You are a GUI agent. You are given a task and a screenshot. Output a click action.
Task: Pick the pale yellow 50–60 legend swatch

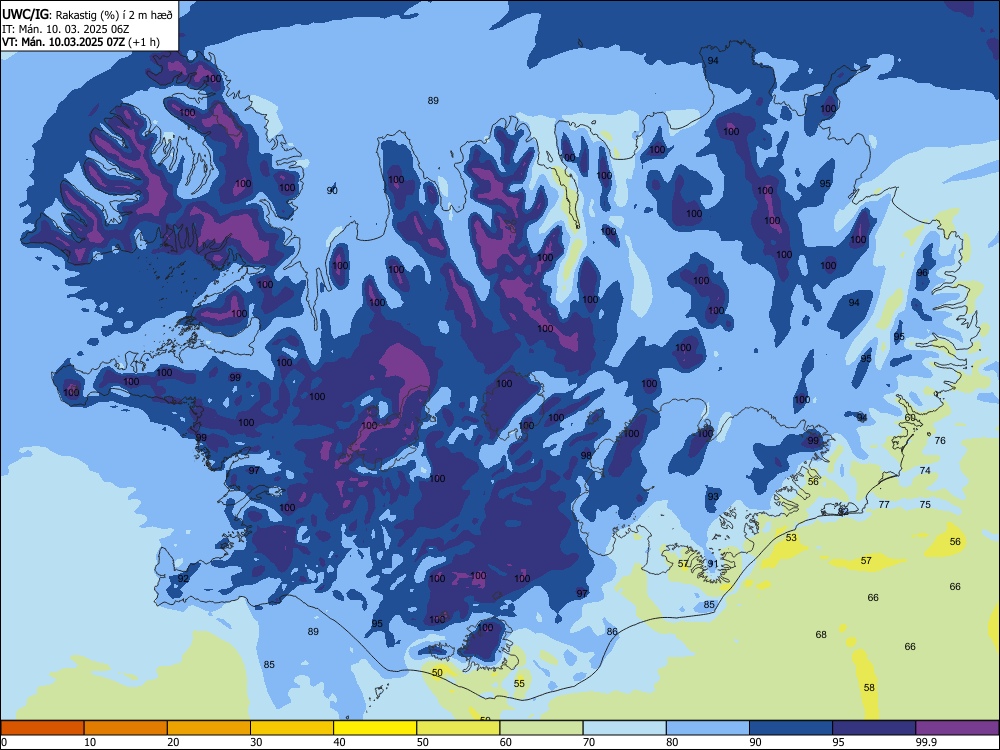coord(458,728)
